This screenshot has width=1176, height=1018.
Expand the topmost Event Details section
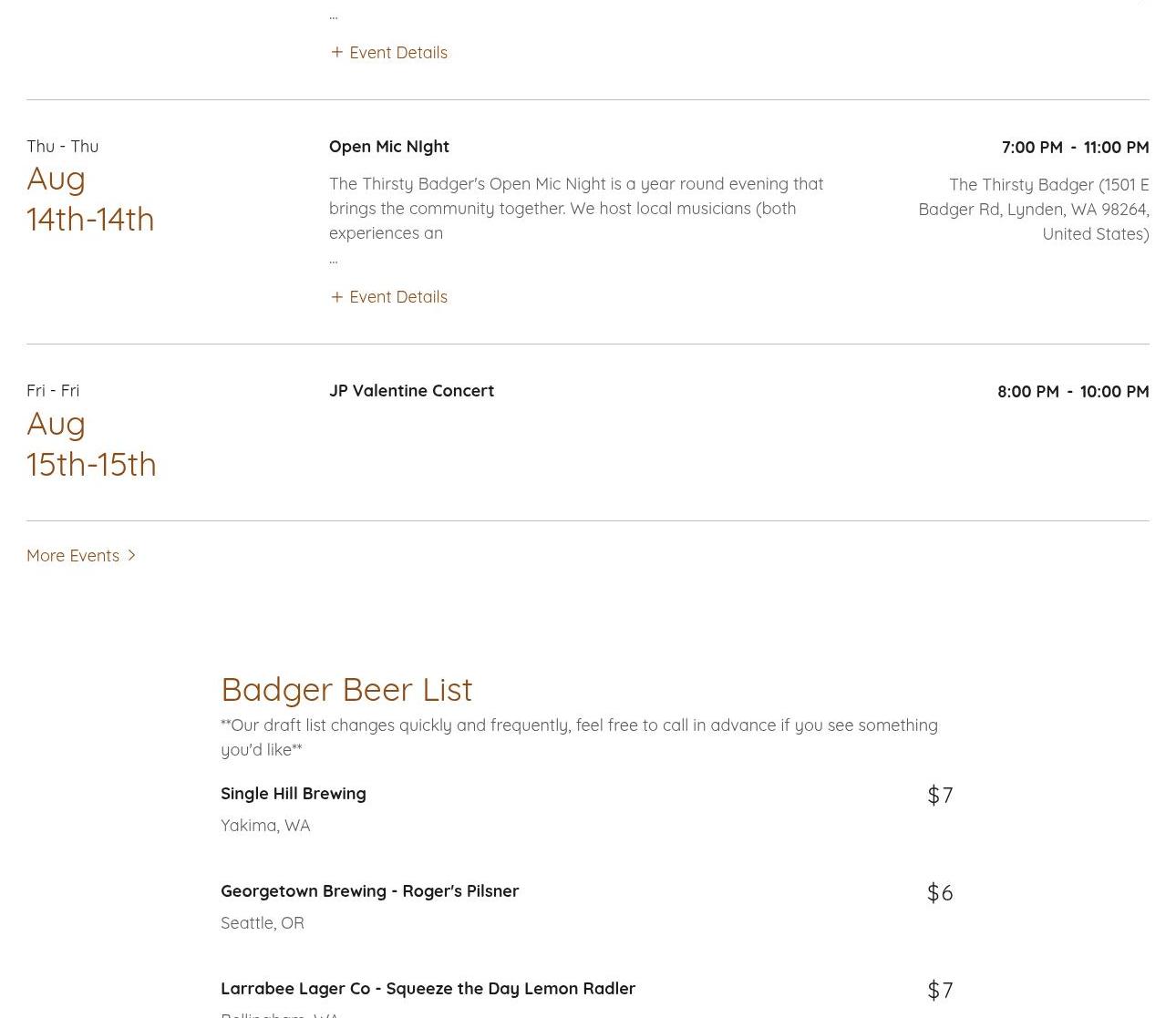397,53
